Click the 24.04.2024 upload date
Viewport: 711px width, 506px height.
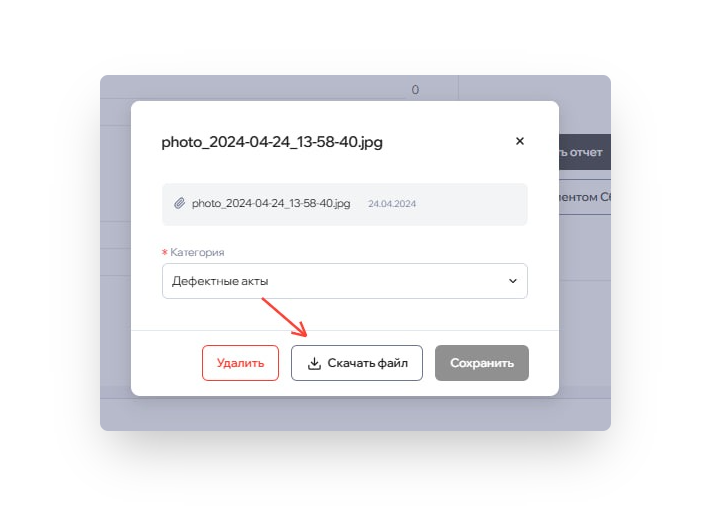[x=392, y=204]
